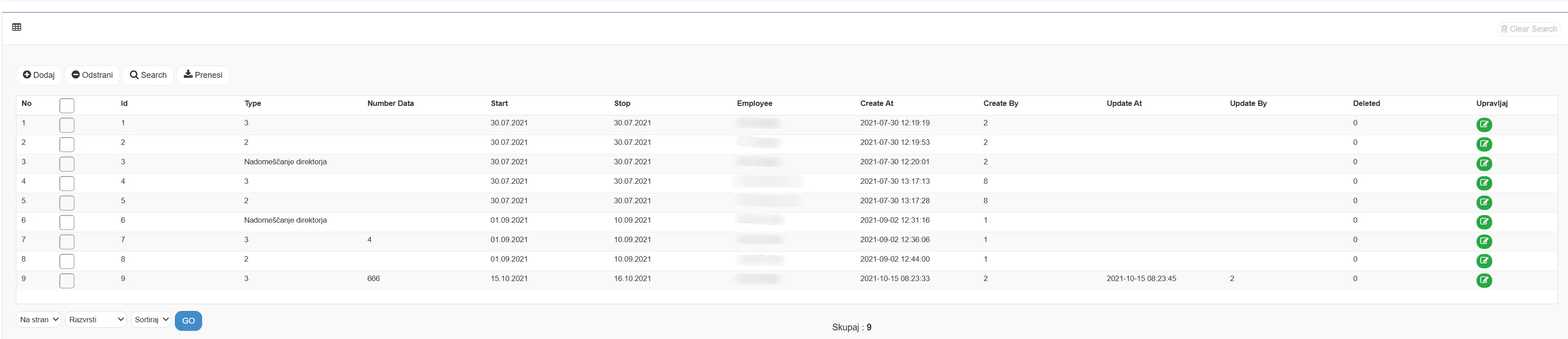
Task: Edit row 7 using its green icon
Action: tap(1483, 241)
